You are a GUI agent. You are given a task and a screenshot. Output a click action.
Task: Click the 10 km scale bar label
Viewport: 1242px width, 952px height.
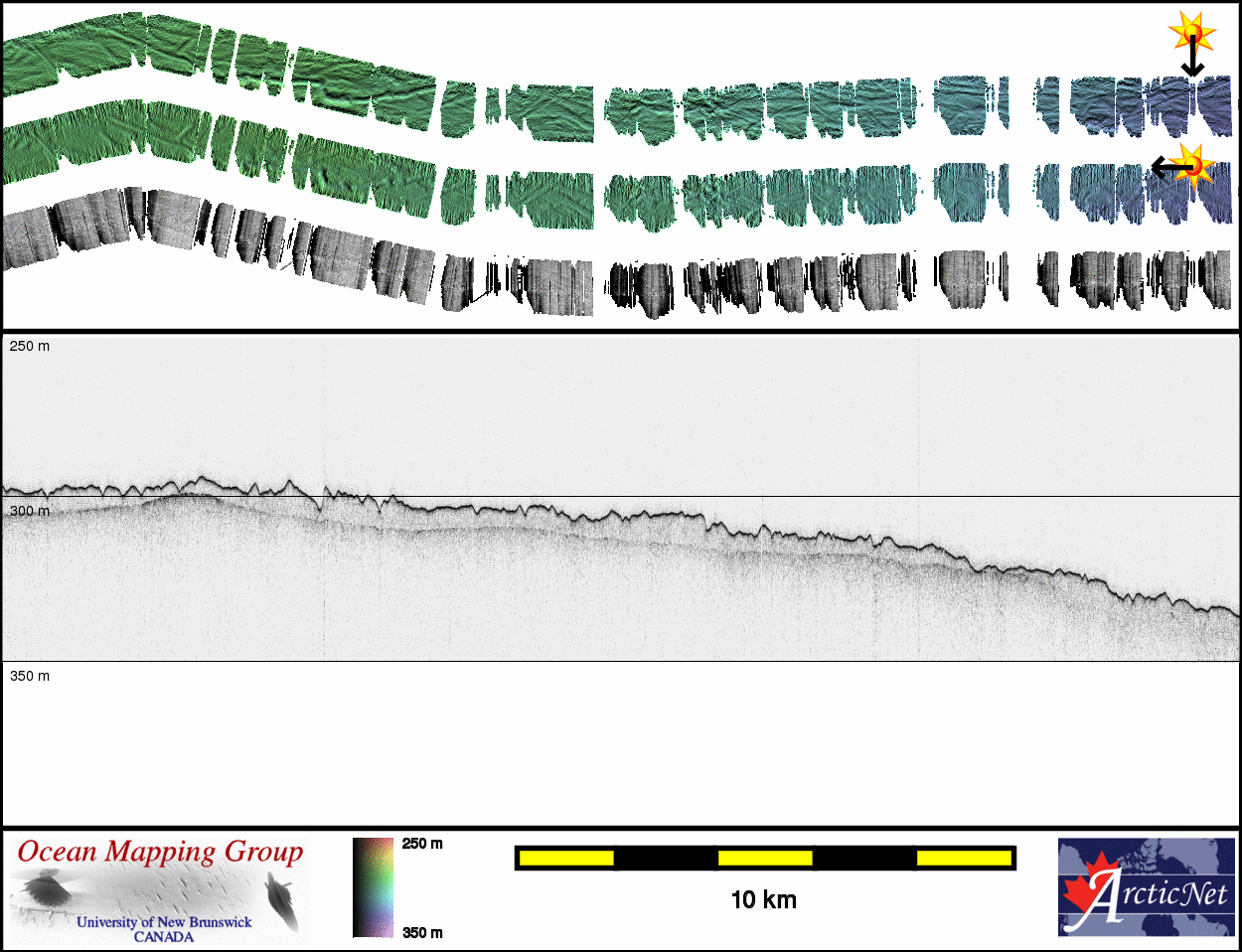(763, 900)
